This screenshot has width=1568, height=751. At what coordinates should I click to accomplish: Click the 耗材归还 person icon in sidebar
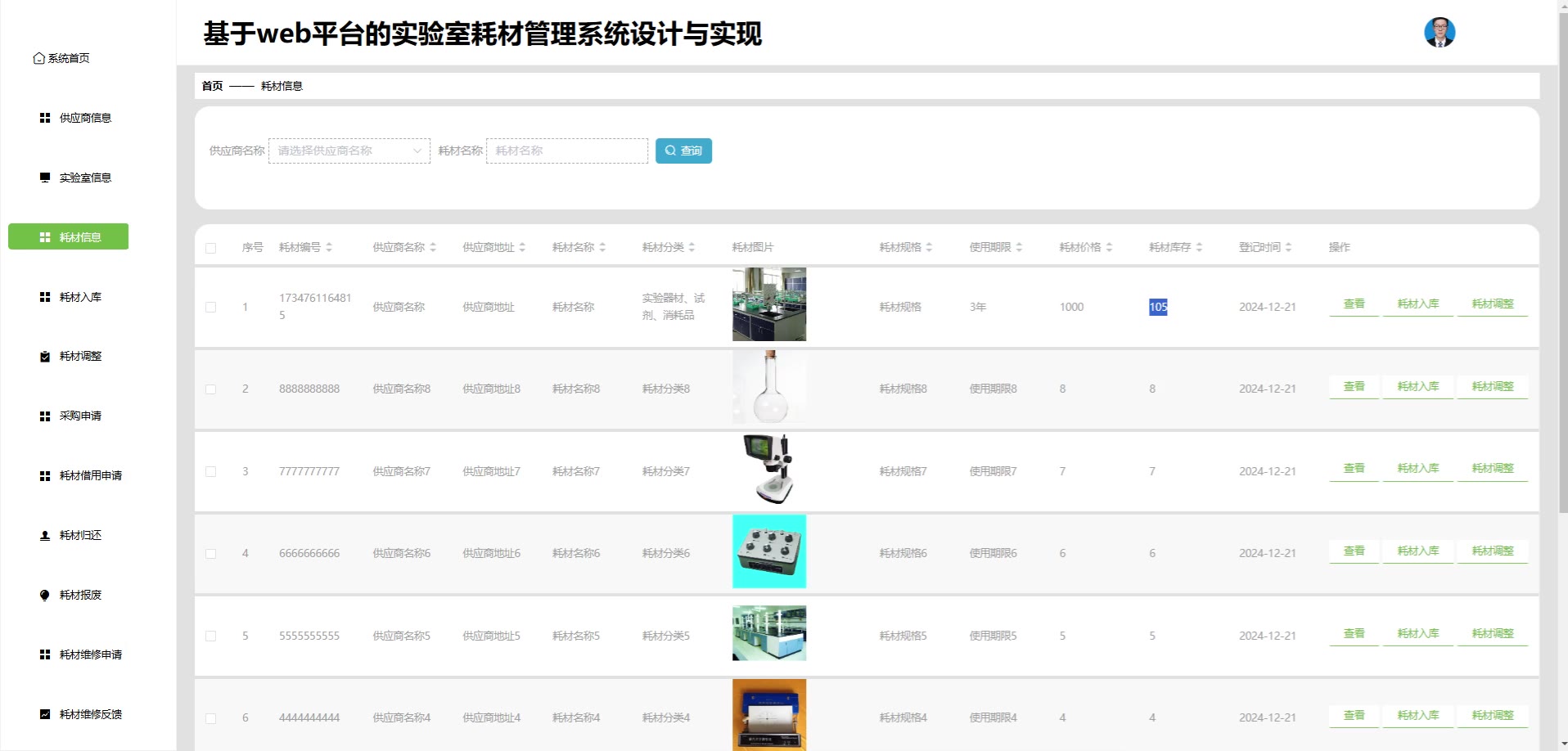pyautogui.click(x=45, y=536)
